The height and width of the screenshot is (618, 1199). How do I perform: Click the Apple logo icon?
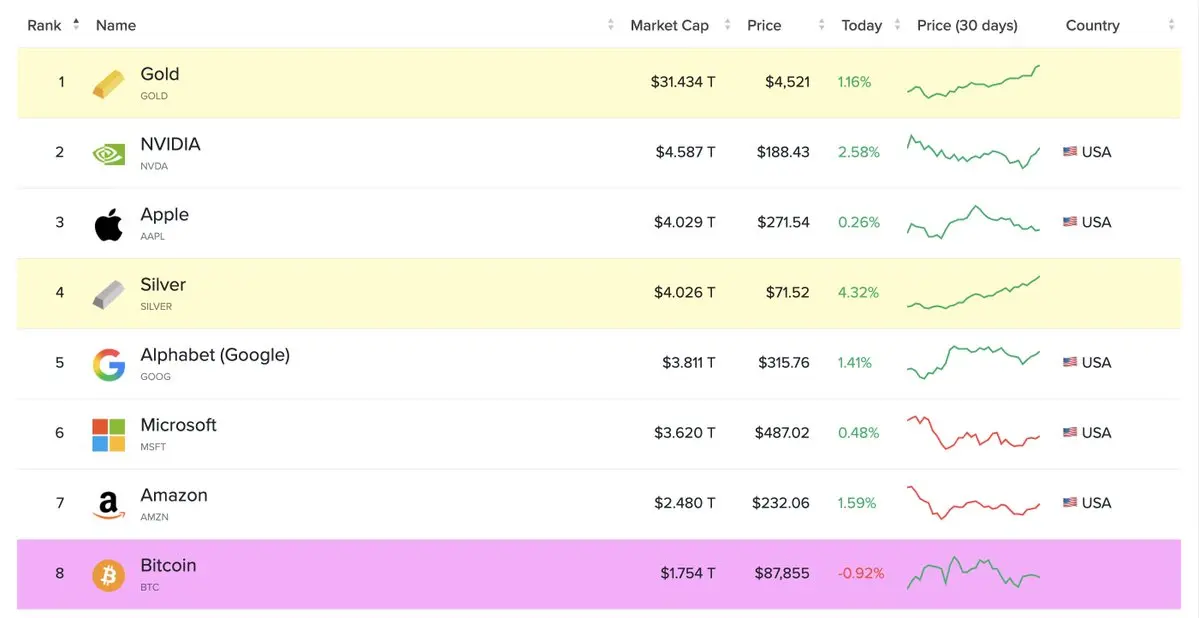pos(108,224)
